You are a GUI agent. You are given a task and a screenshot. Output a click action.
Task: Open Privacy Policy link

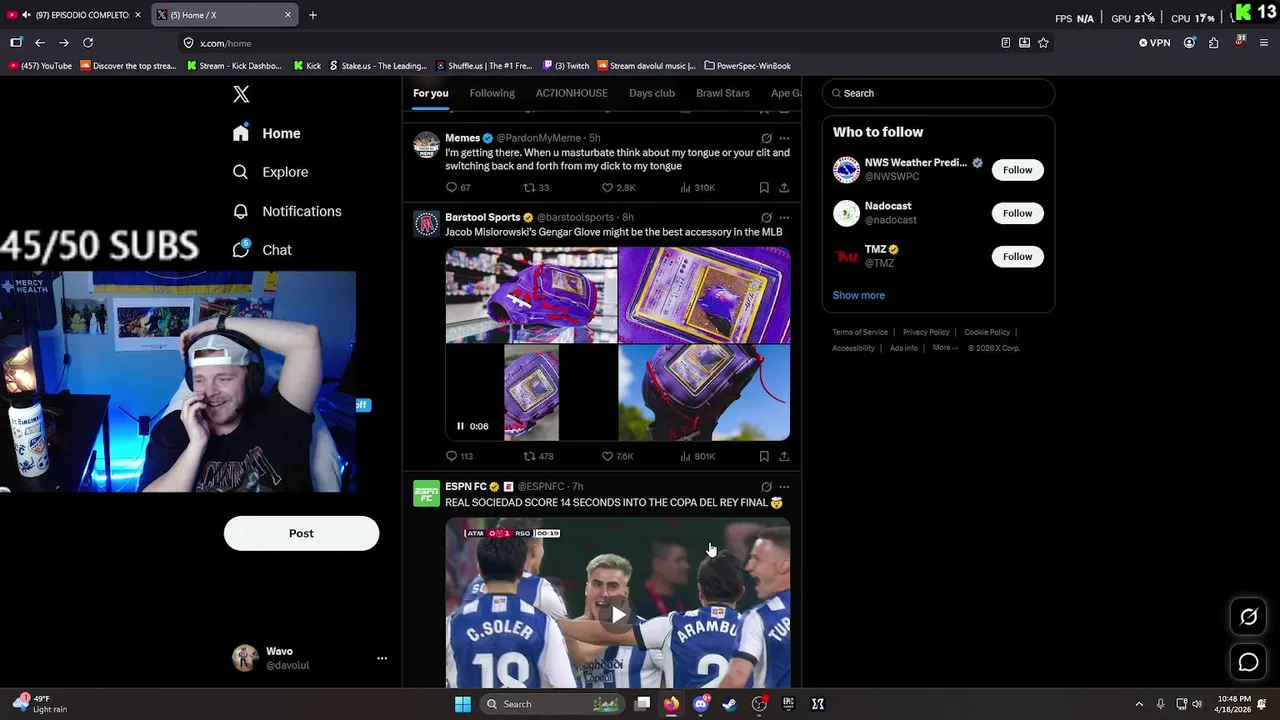tap(926, 332)
